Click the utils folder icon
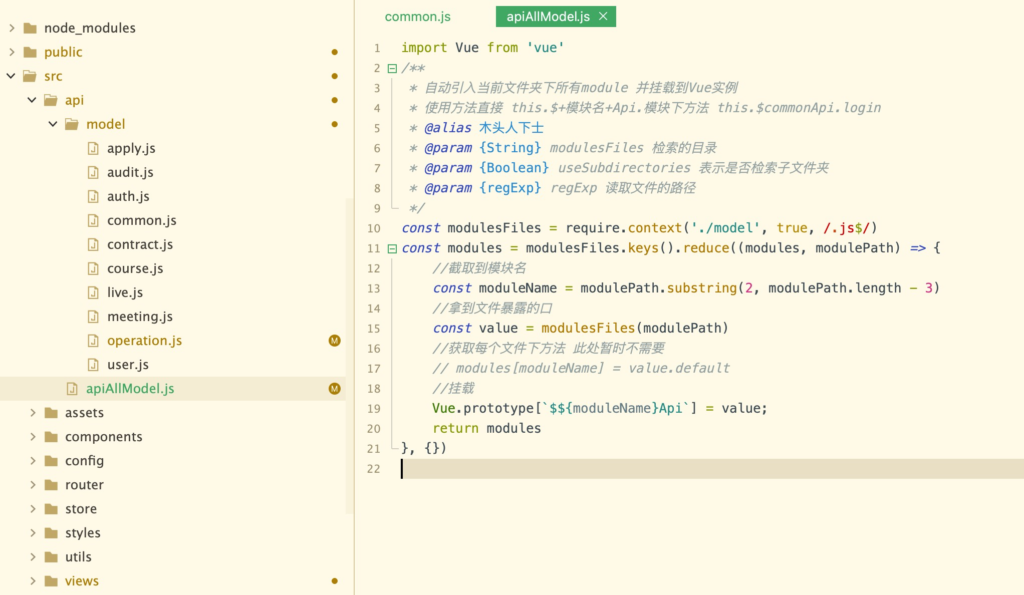 (x=51, y=556)
